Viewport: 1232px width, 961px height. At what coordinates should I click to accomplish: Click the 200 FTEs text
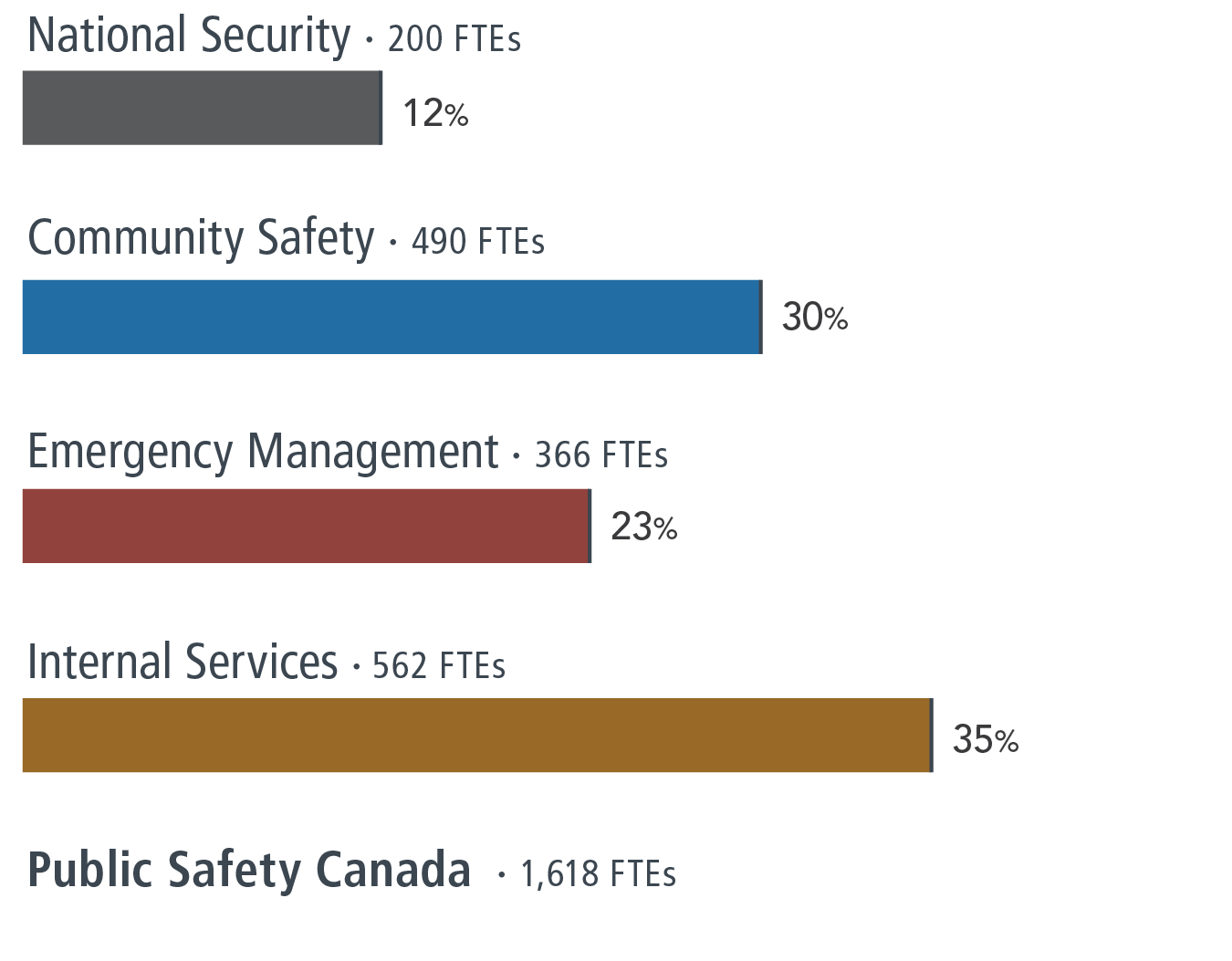[454, 39]
